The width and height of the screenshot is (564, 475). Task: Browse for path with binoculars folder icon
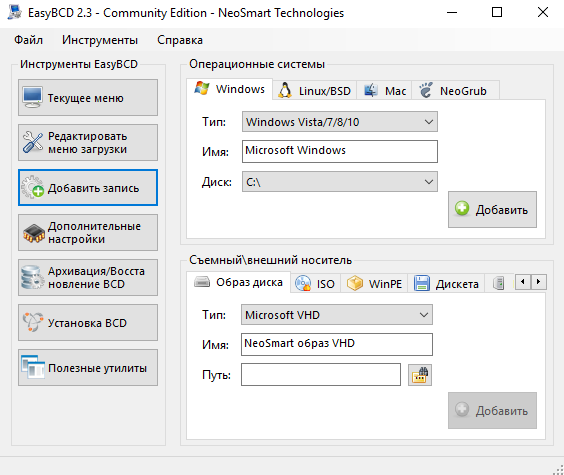coord(420,375)
